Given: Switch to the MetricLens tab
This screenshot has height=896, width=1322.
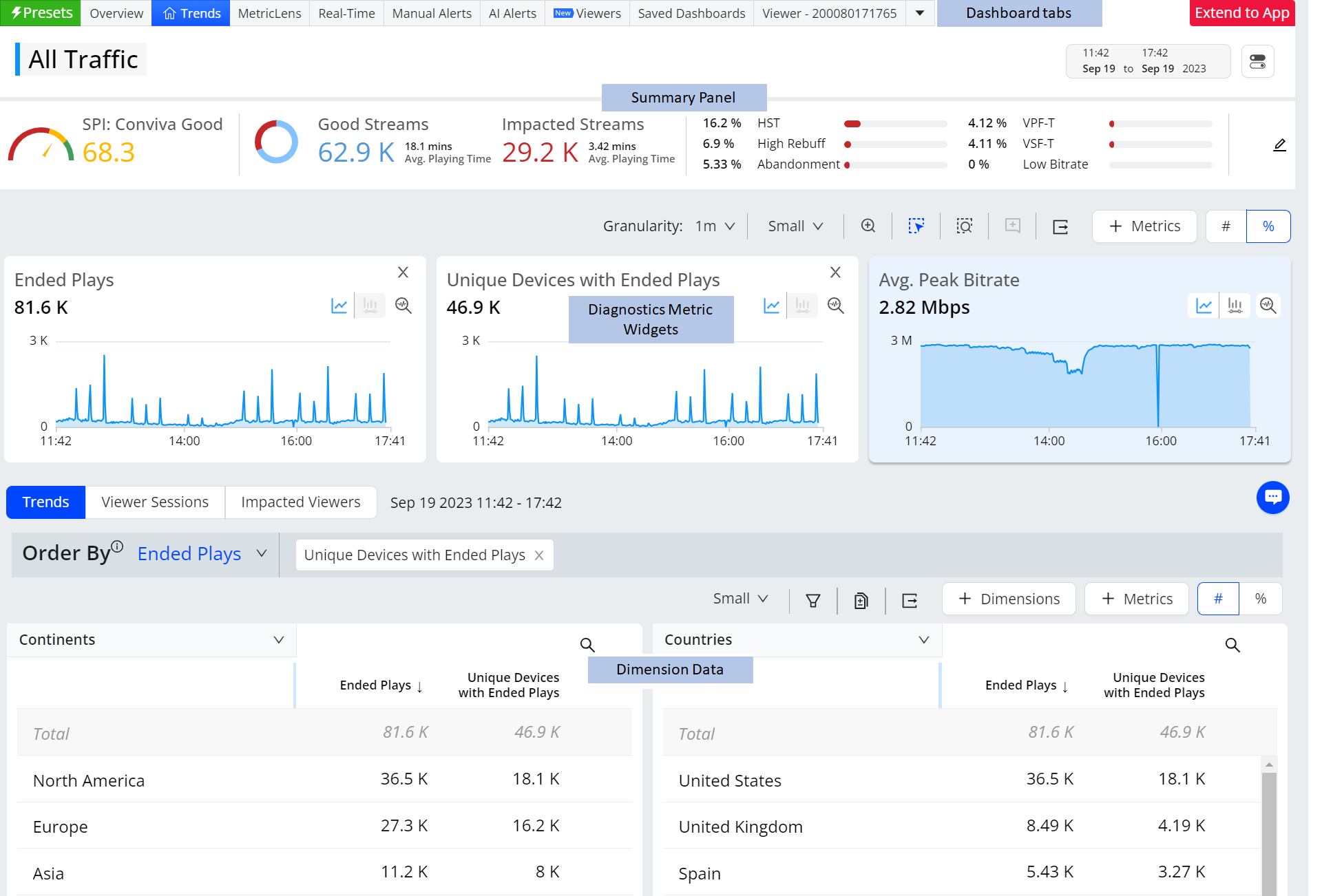Looking at the screenshot, I should tap(269, 13).
